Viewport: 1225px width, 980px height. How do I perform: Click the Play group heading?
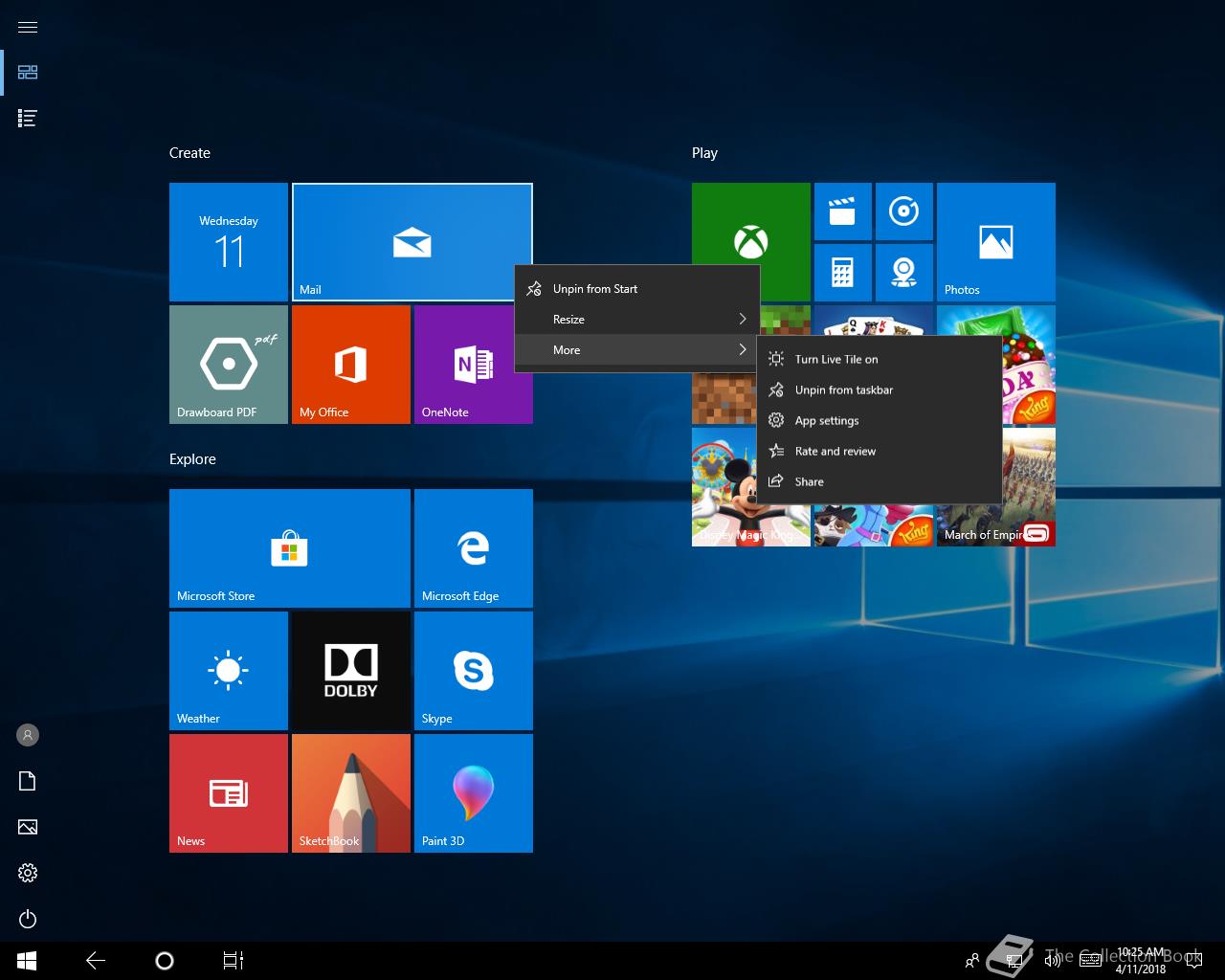pos(704,153)
